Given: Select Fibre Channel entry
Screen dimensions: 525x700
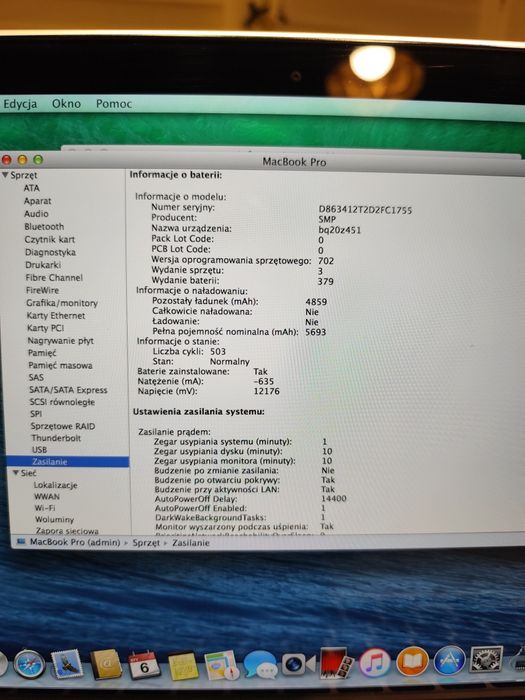Looking at the screenshot, I should 54,278.
